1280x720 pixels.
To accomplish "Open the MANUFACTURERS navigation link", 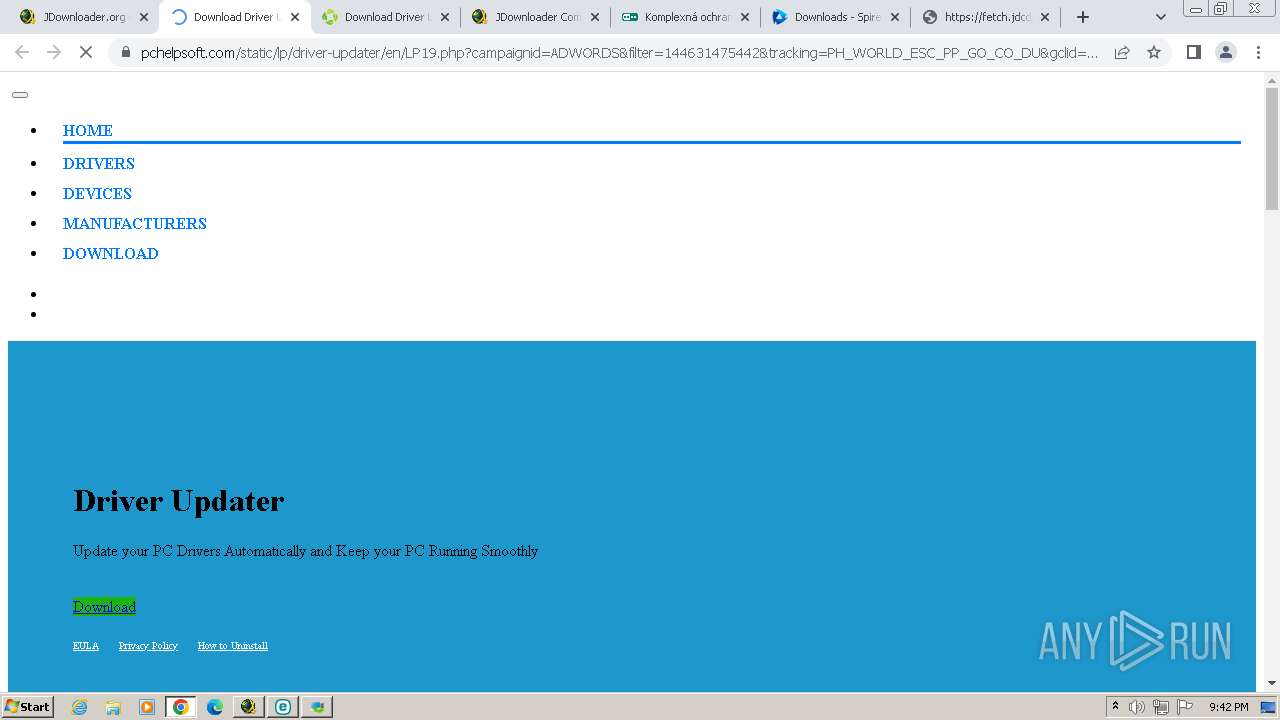I will 135,223.
